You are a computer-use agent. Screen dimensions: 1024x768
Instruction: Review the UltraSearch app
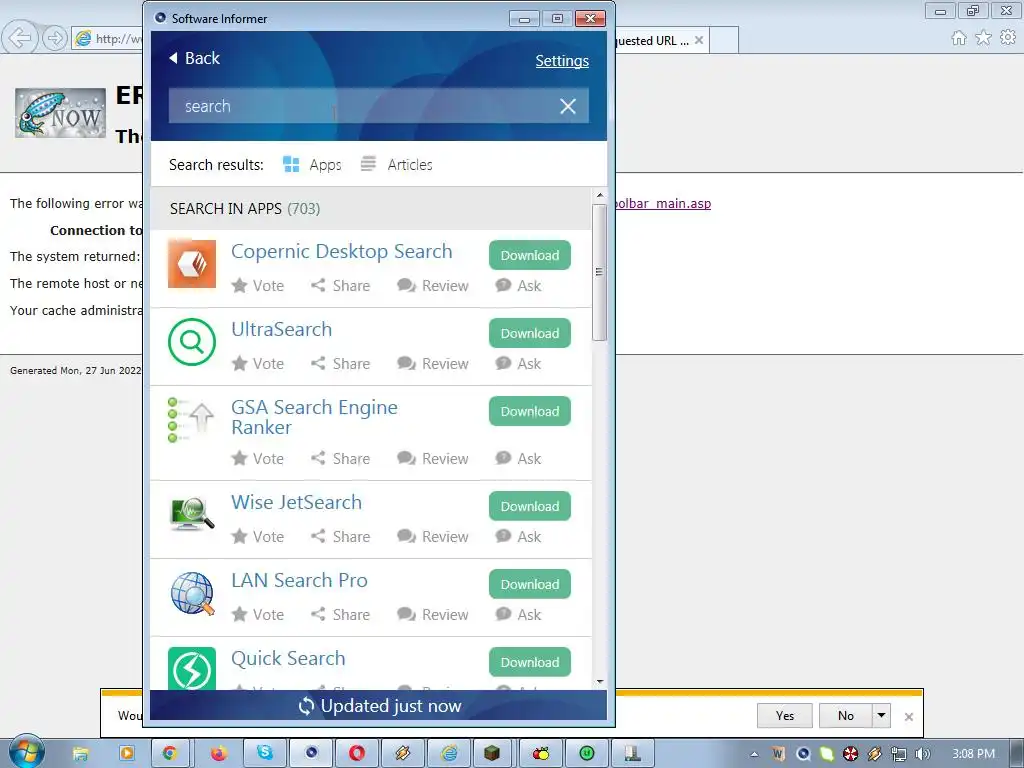tap(432, 363)
